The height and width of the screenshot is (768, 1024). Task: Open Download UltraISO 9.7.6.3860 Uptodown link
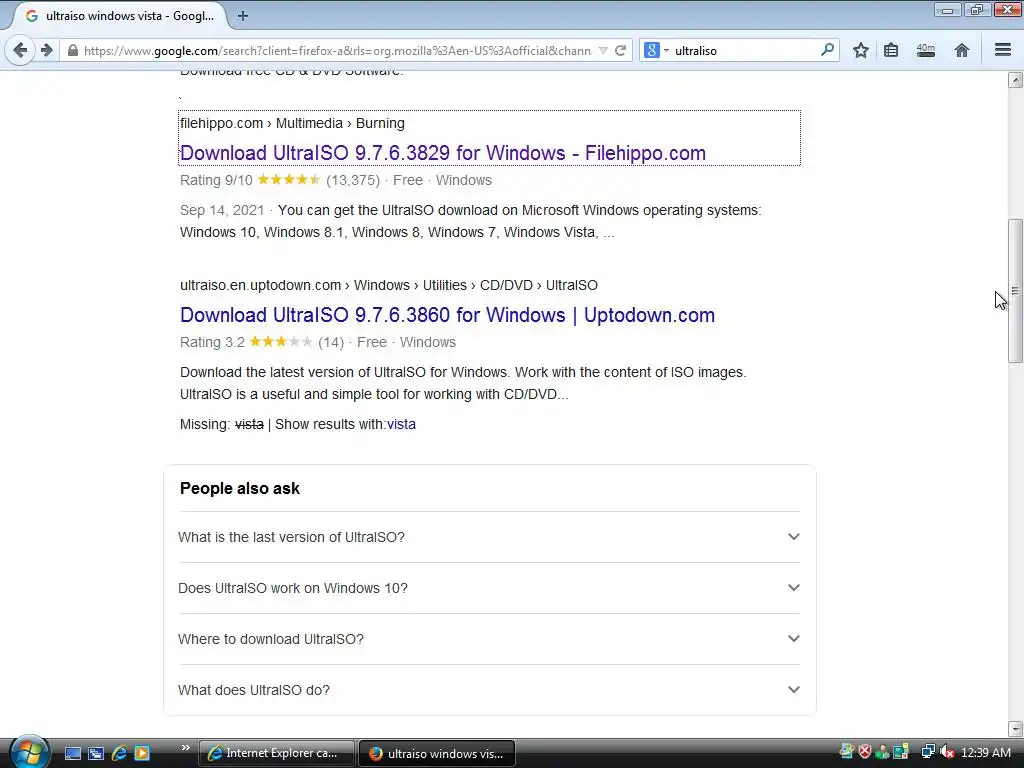[447, 315]
